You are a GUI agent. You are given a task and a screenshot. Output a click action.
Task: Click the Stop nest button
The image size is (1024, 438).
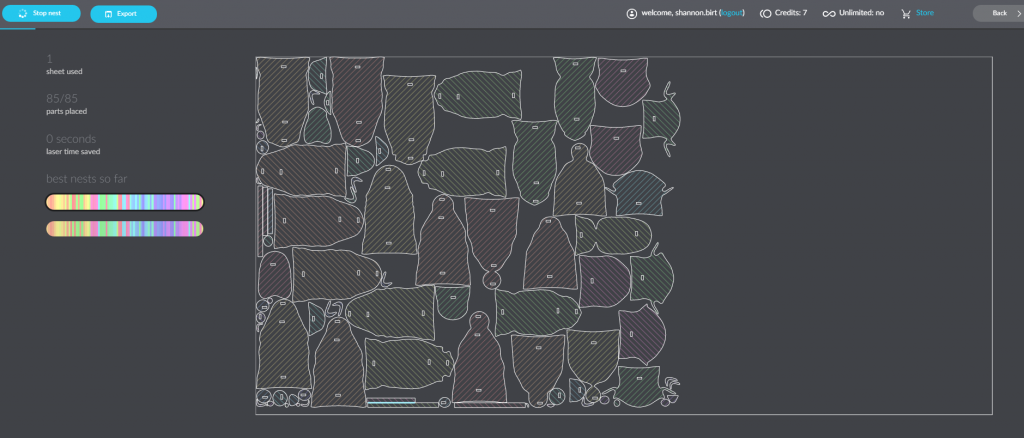point(41,13)
